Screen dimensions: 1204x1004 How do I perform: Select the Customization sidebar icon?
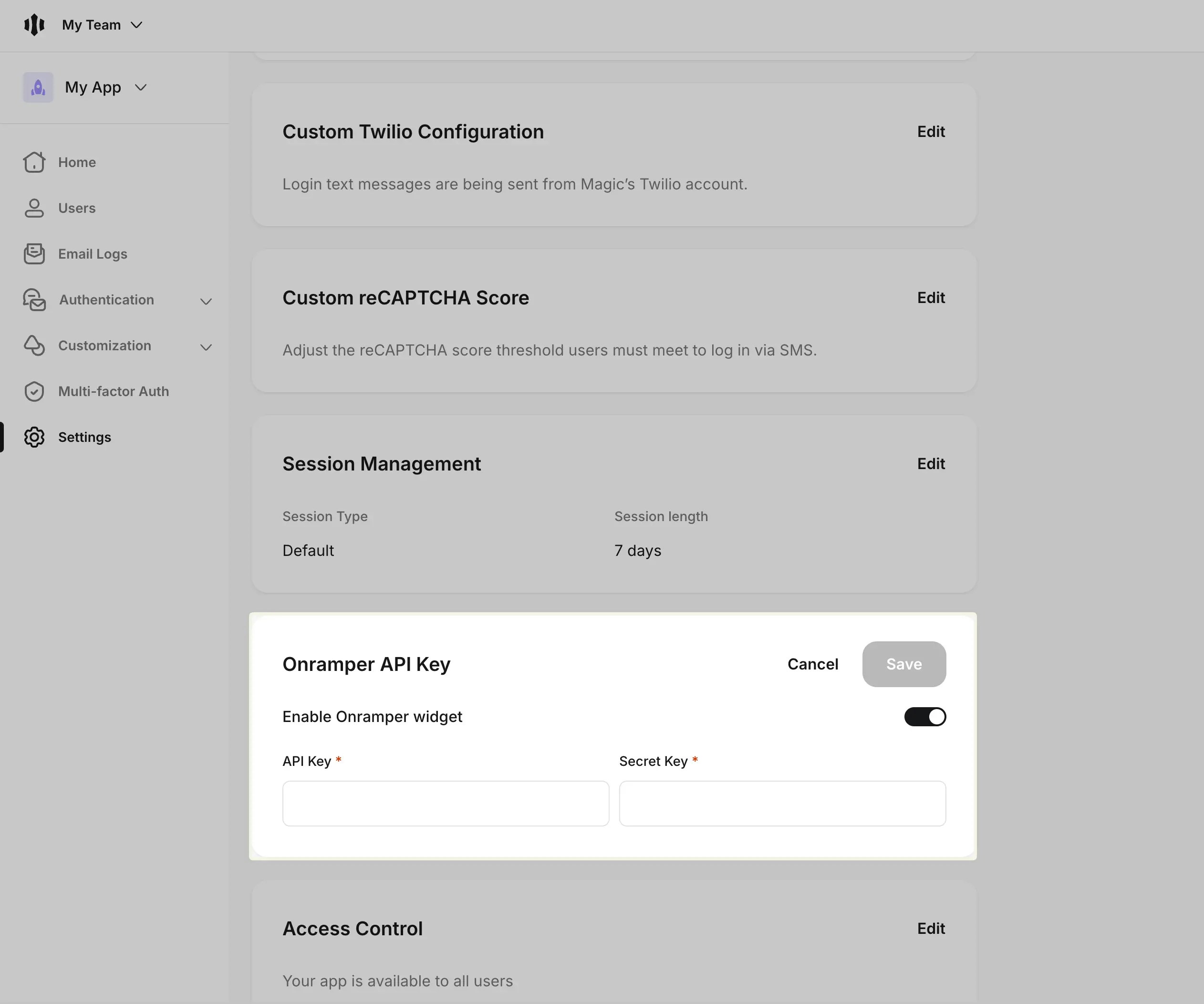click(34, 345)
